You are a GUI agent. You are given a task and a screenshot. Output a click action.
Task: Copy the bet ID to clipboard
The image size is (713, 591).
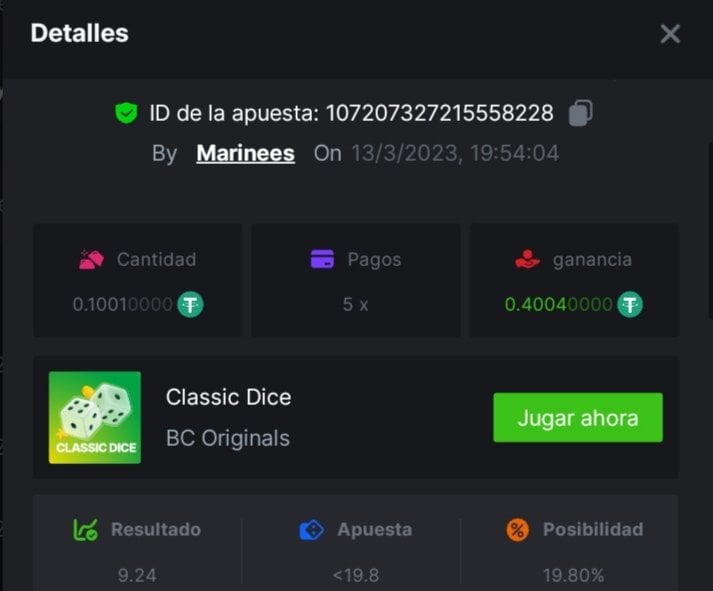point(580,113)
